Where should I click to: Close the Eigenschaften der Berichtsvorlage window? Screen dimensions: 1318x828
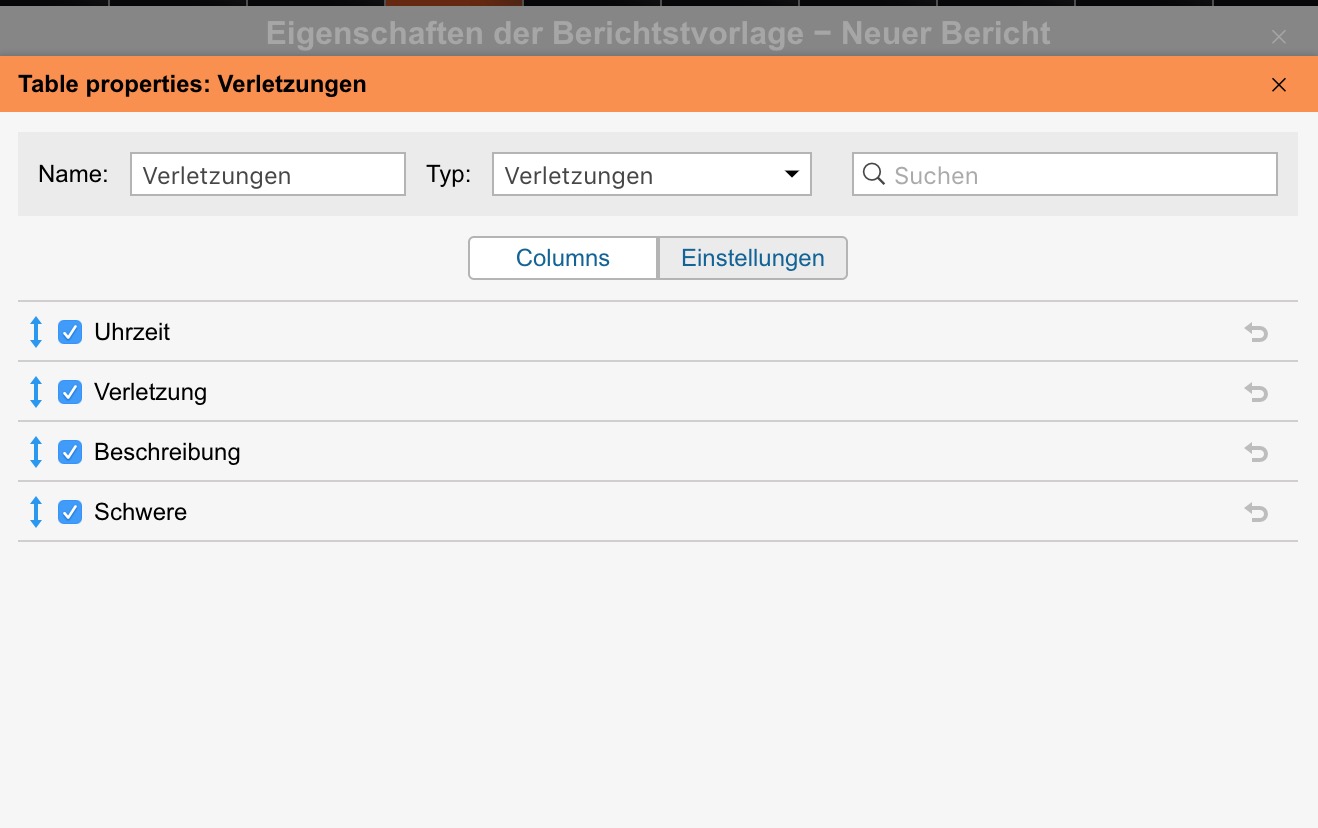1278,37
